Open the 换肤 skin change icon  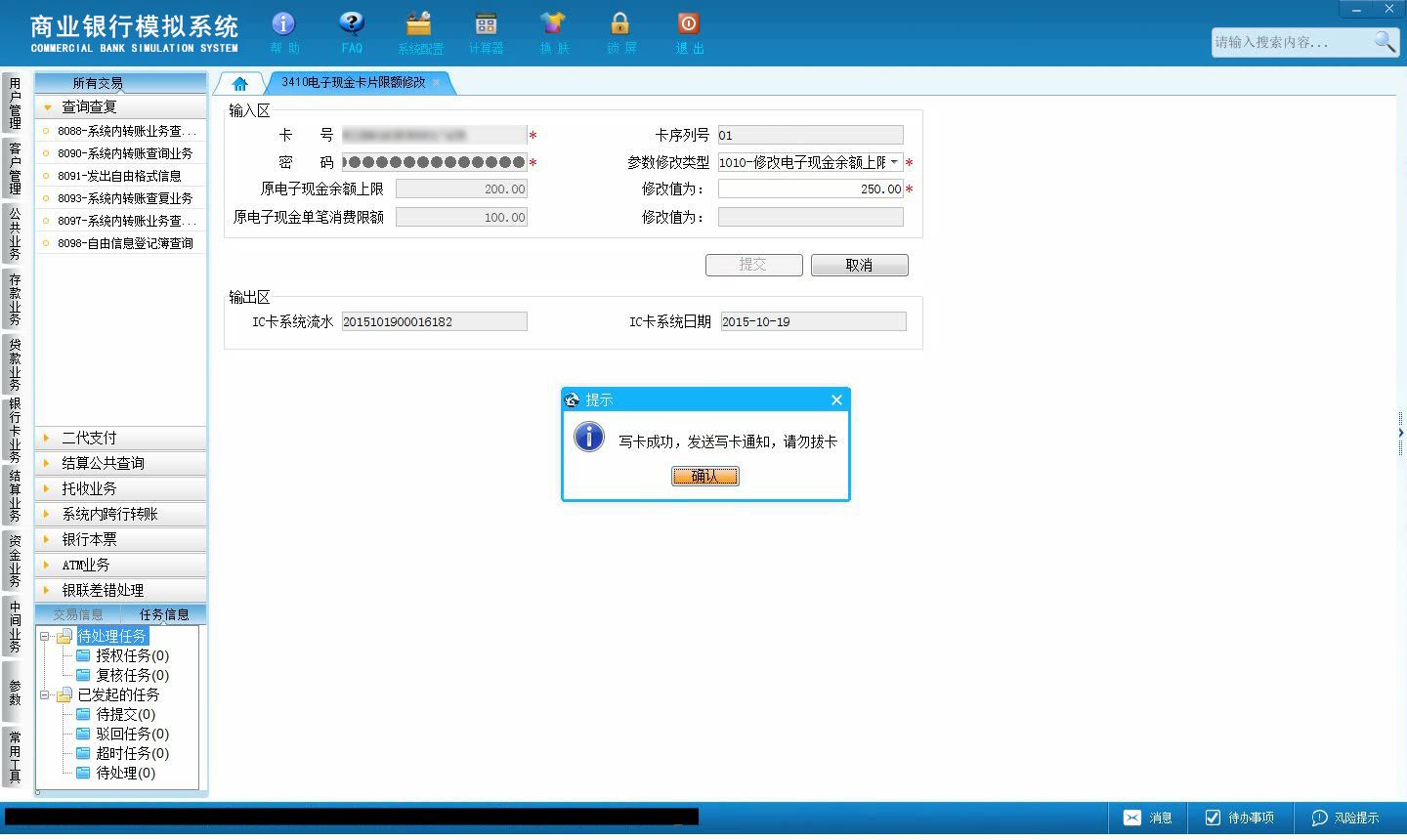553,23
